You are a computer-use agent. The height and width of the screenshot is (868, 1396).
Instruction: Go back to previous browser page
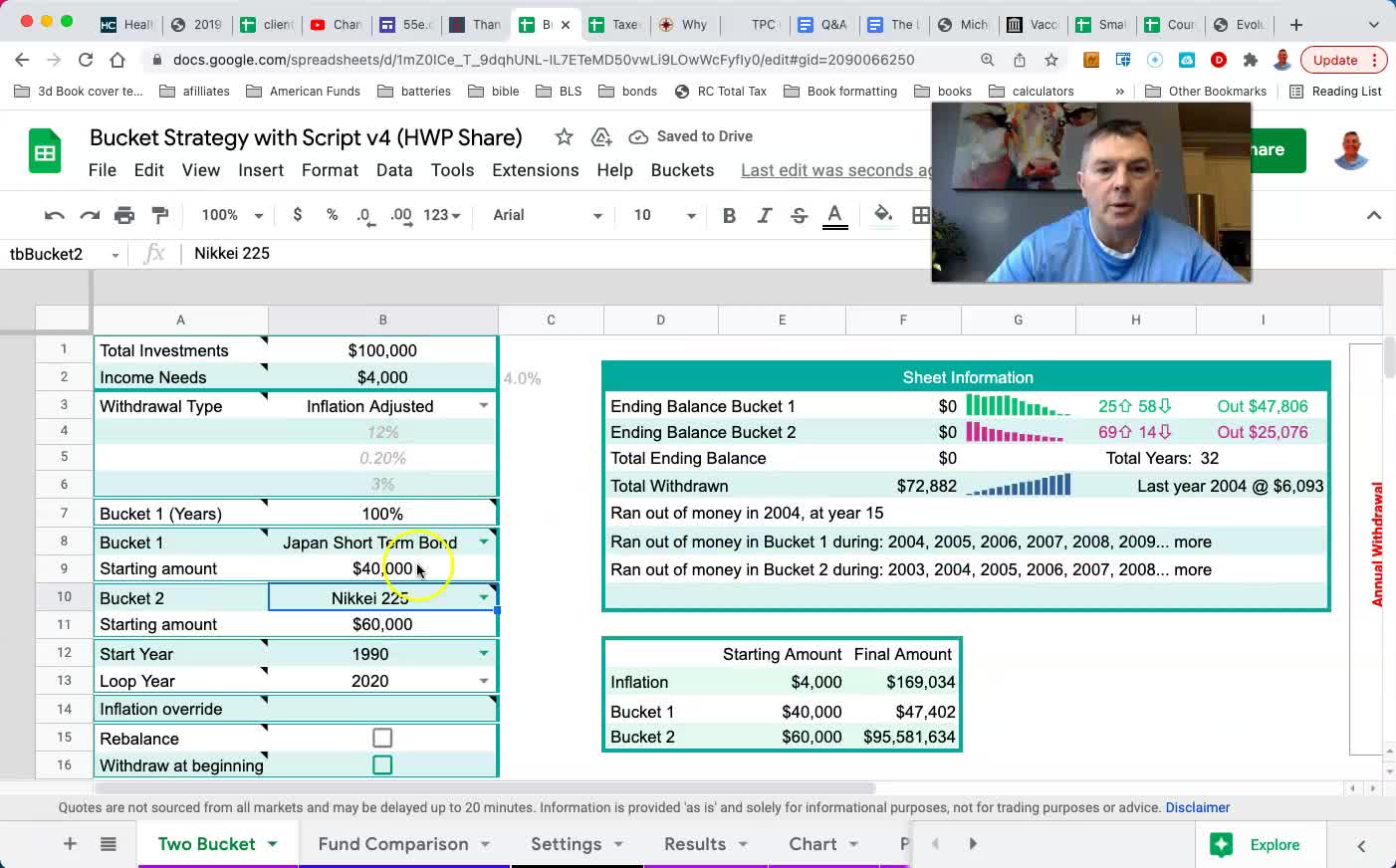[22, 60]
